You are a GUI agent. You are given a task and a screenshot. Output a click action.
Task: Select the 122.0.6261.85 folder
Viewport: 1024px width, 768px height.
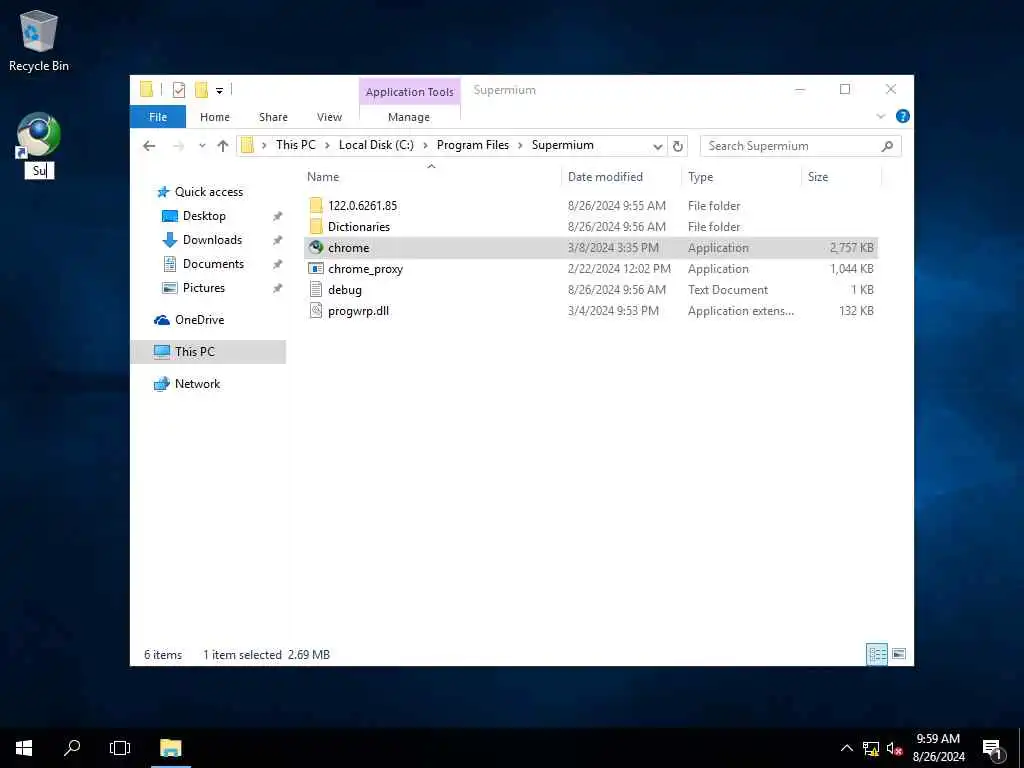362,206
